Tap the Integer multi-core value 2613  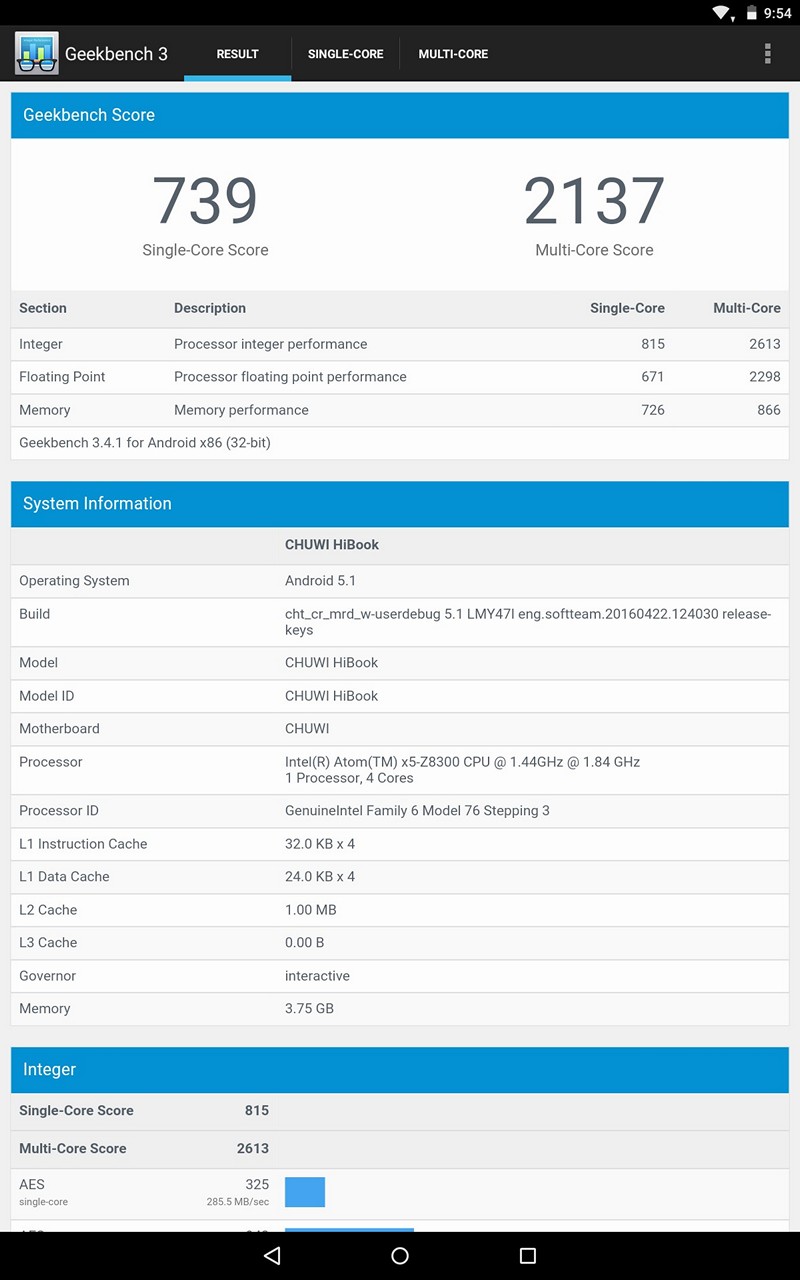click(x=765, y=344)
